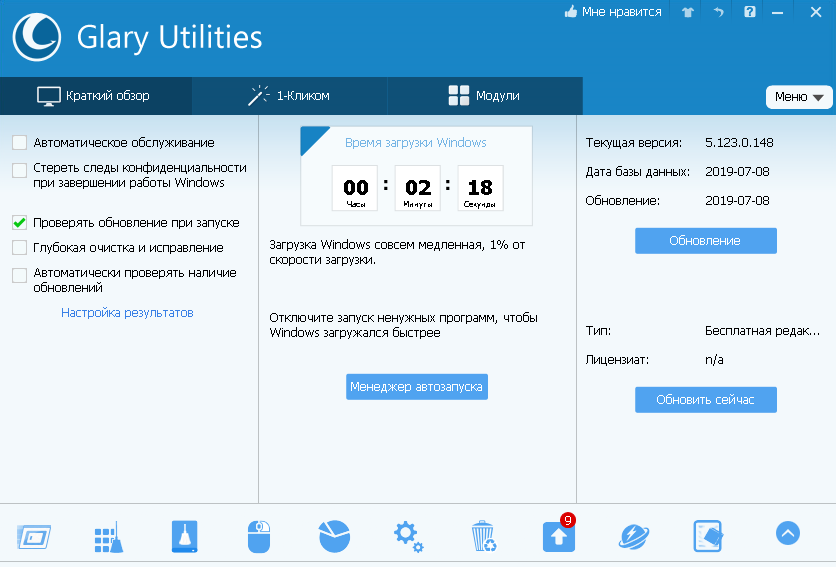The width and height of the screenshot is (836, 567).
Task: Click the minutes 02 counter box
Action: click(417, 188)
